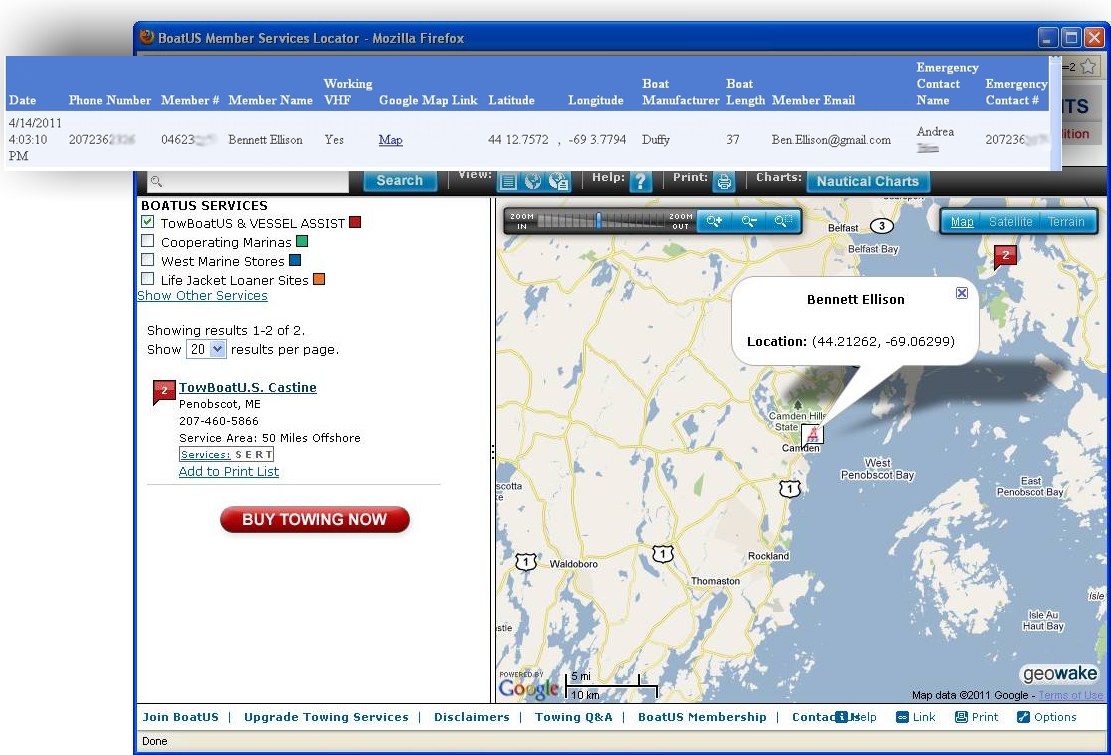
Task: Click the green Cooperating Marinas swatch
Action: [302, 242]
